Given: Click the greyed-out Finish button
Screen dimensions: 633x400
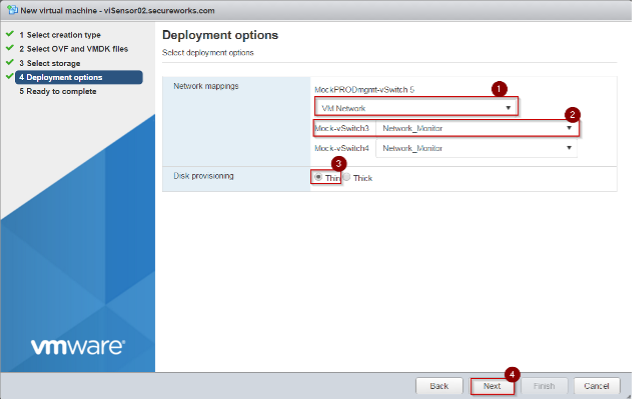Looking at the screenshot, I should [544, 386].
